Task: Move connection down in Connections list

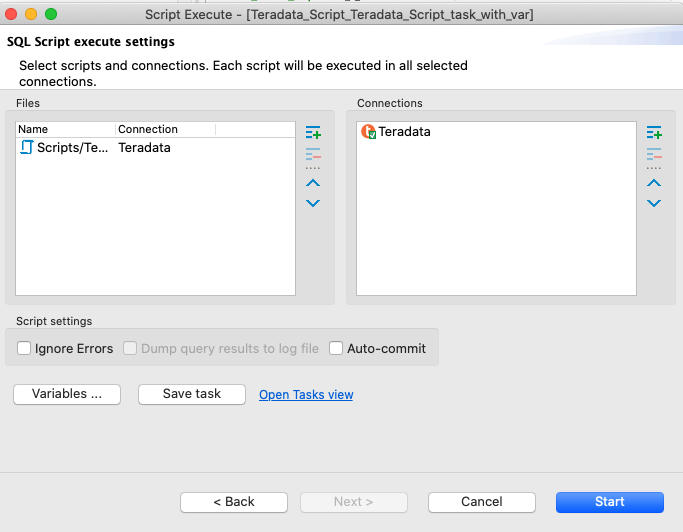Action: (x=654, y=203)
